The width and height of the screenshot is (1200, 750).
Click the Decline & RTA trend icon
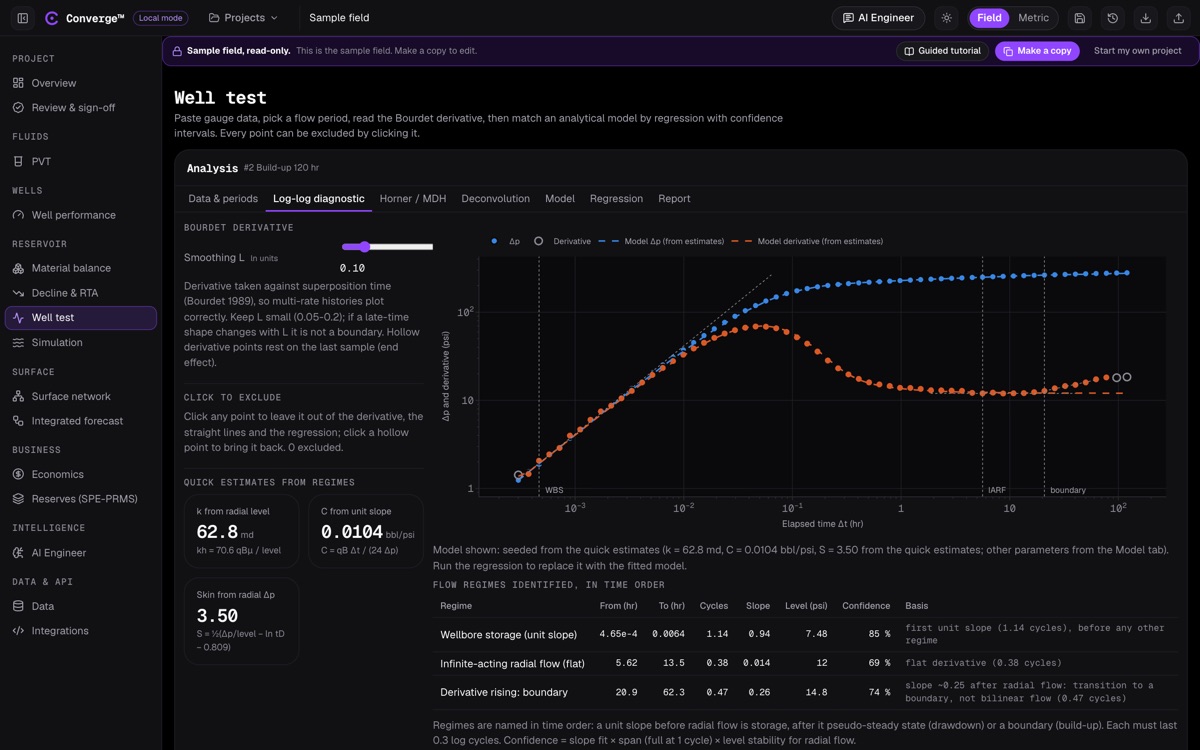coord(18,293)
